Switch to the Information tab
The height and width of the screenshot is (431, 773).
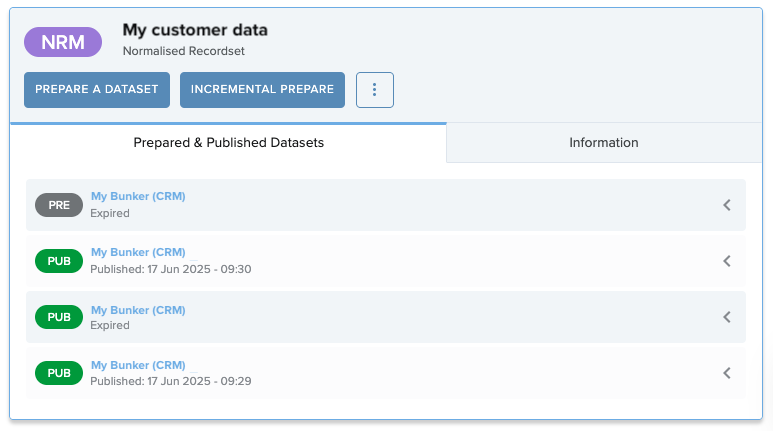coord(603,143)
